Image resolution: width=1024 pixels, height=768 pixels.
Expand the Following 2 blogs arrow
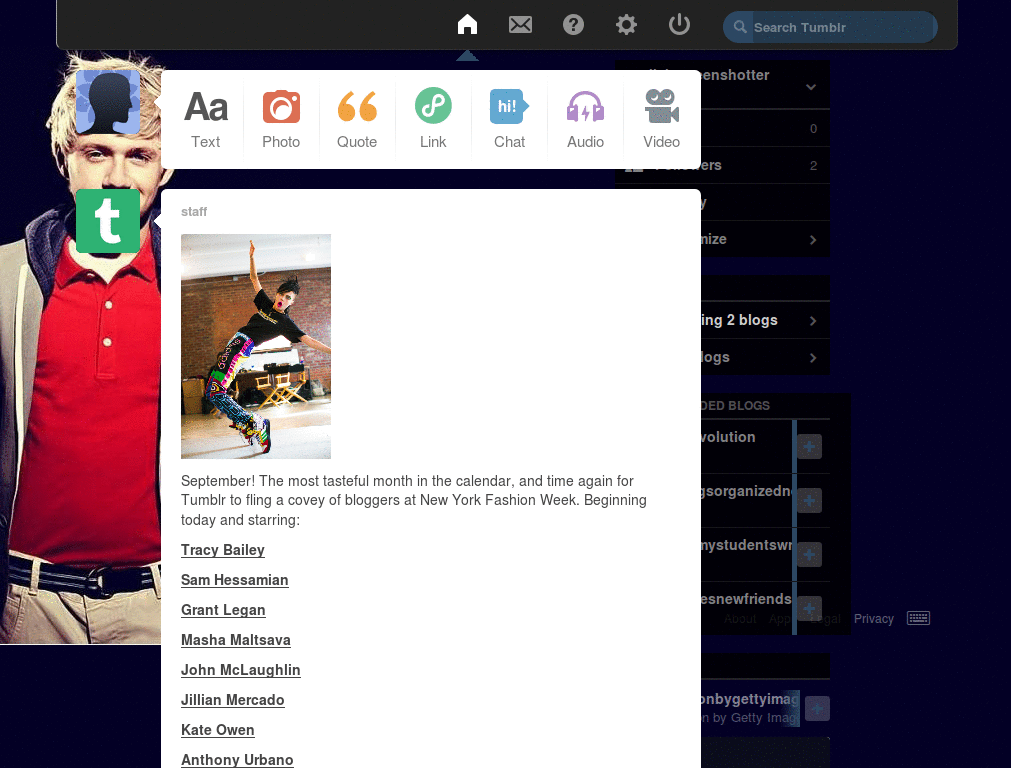[813, 321]
